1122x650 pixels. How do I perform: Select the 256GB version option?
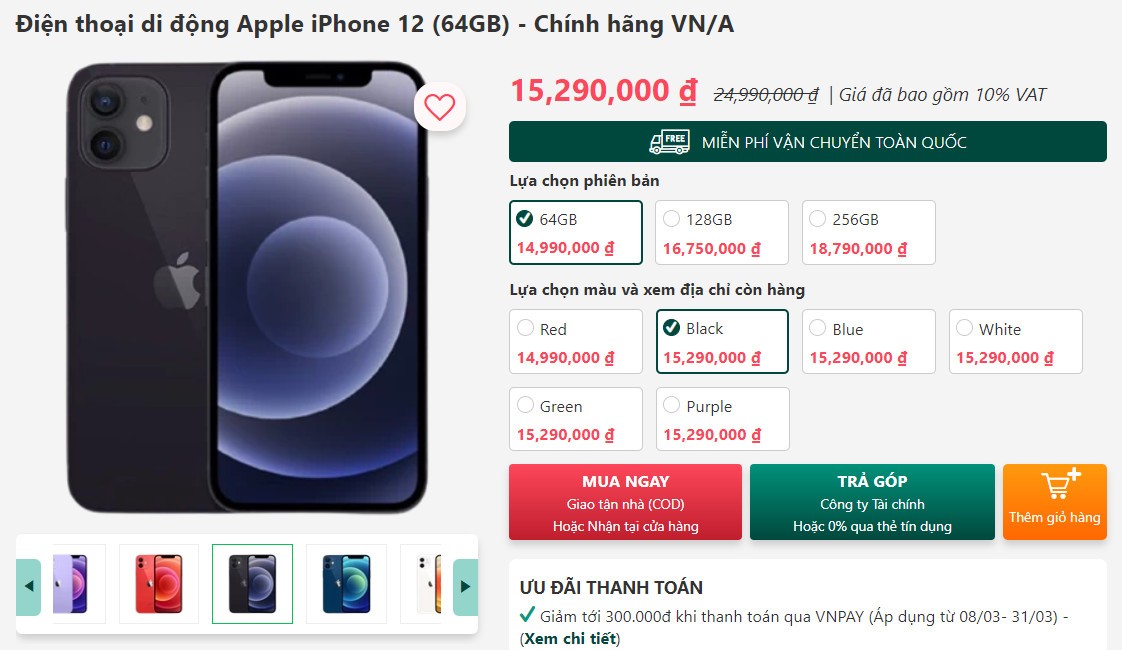(869, 233)
